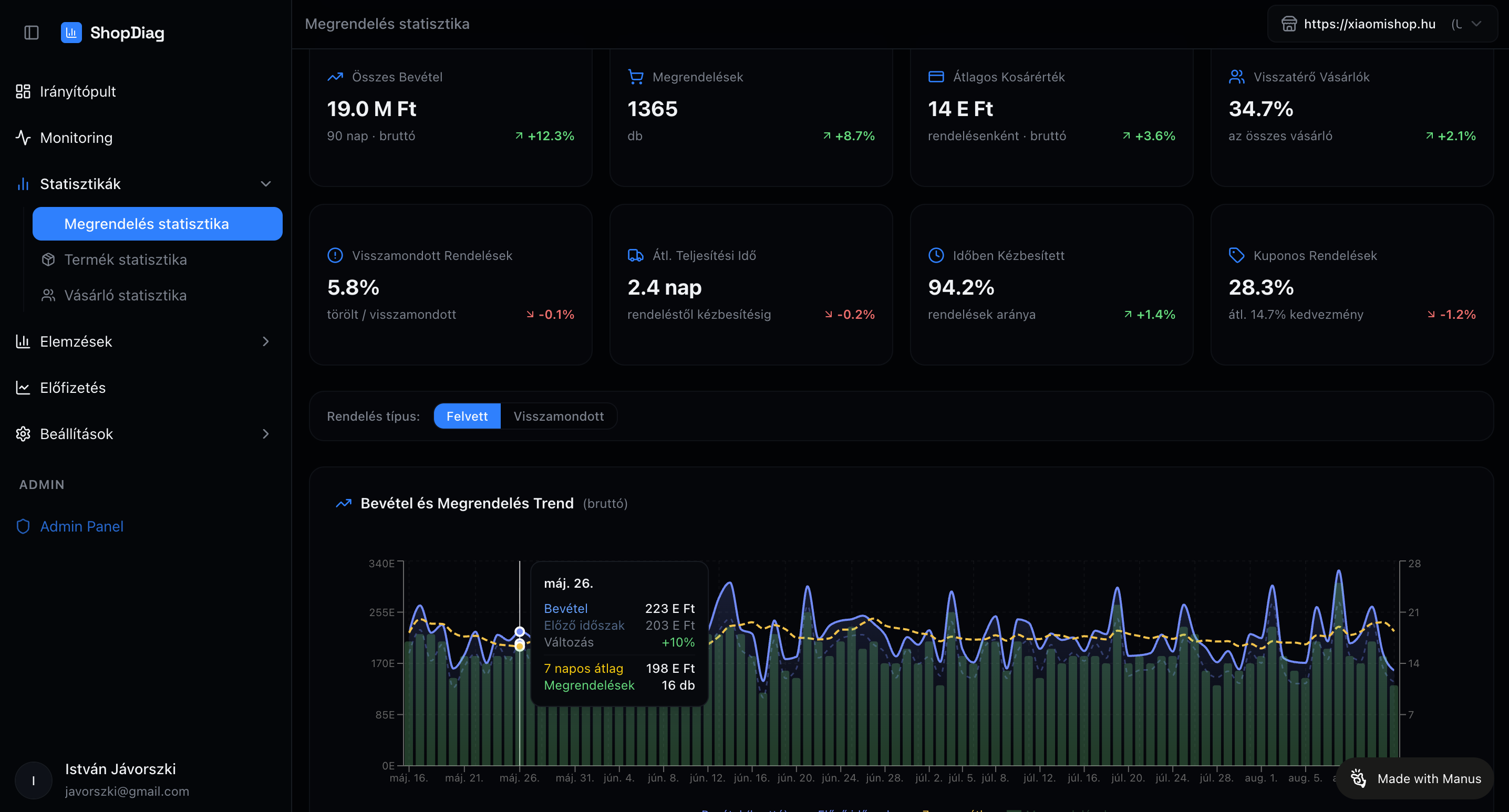Select the Felvett order type
Screen dimensions: 1509x812
(x=467, y=417)
